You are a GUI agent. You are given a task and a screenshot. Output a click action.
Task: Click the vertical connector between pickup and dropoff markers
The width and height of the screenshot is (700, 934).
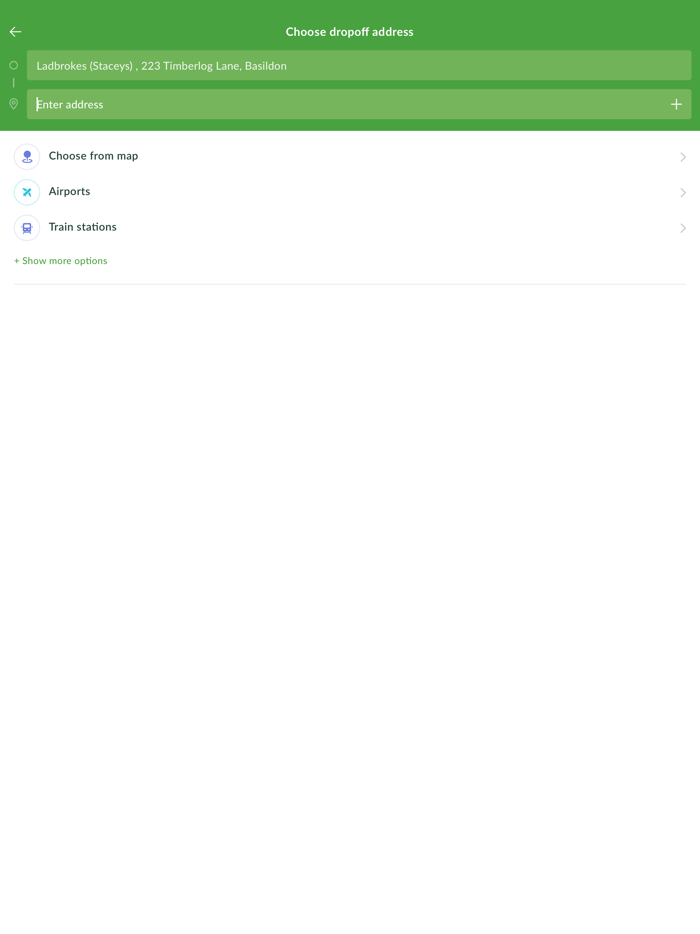[14, 83]
